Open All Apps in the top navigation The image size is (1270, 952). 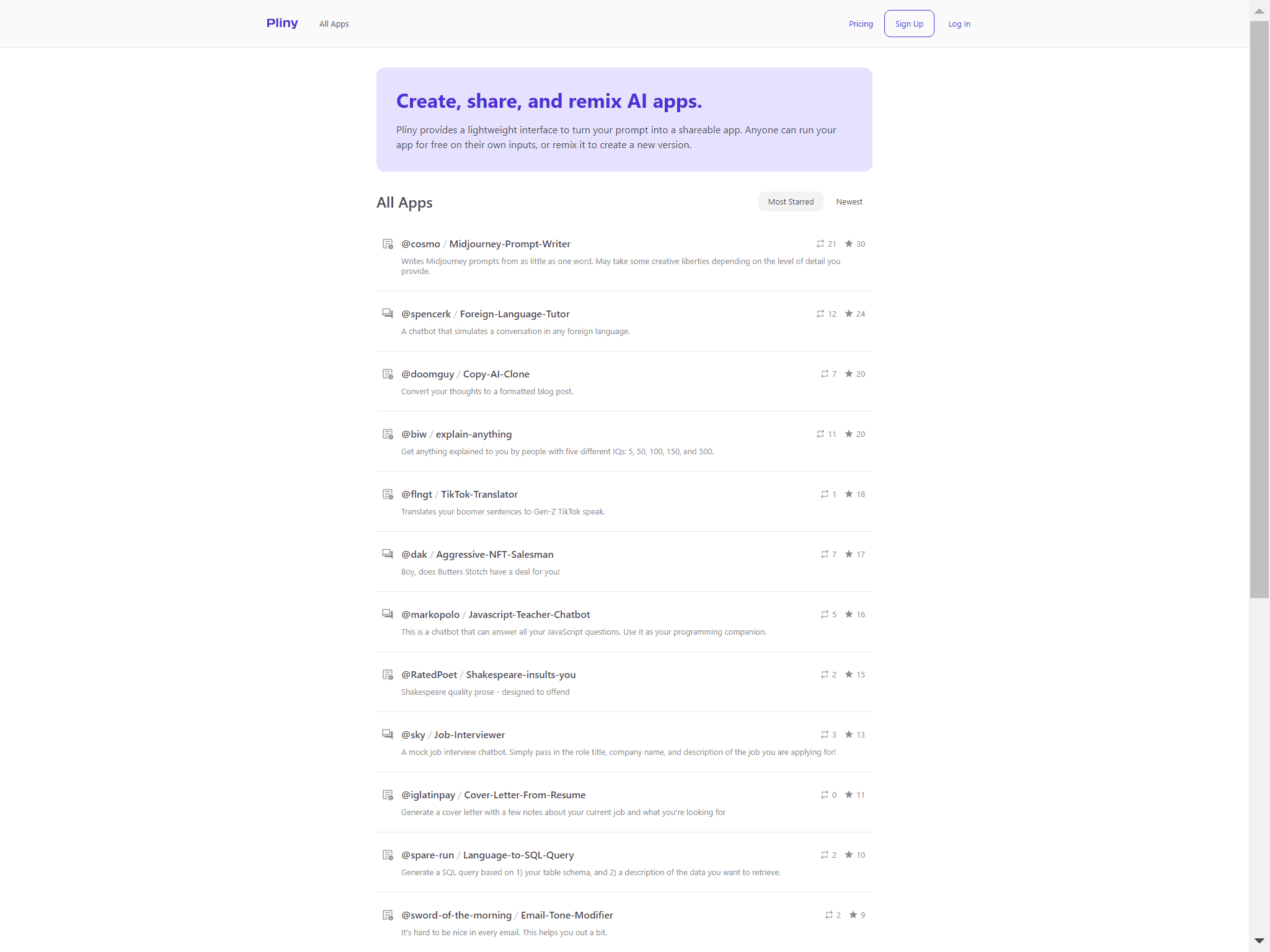pos(334,24)
